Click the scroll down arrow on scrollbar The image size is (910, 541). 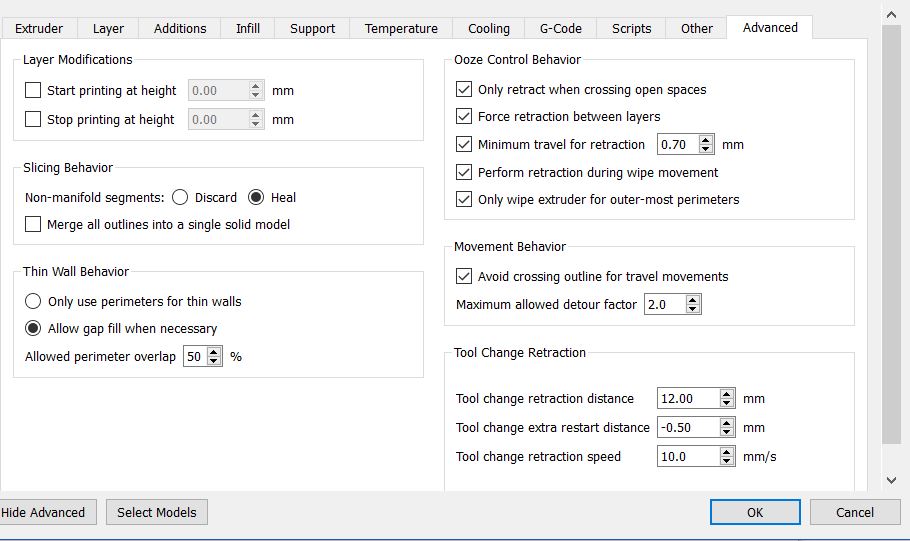pyautogui.click(x=892, y=480)
